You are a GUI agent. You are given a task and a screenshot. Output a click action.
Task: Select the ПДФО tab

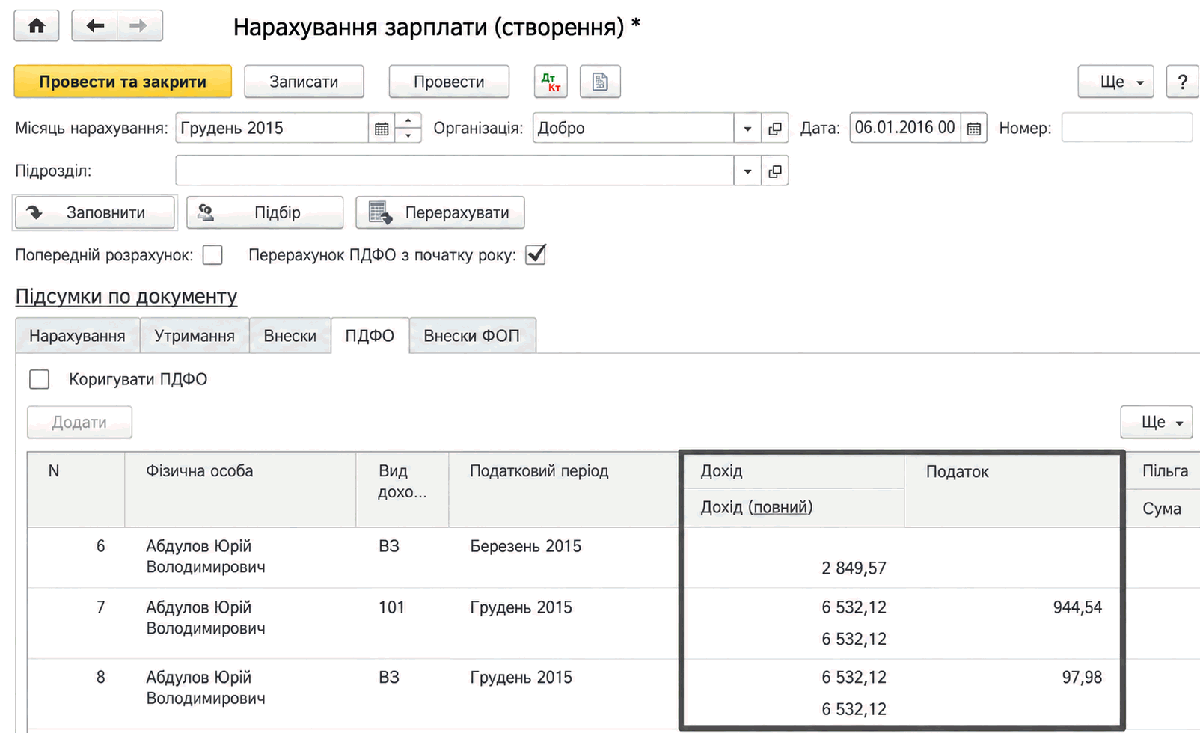click(x=370, y=336)
